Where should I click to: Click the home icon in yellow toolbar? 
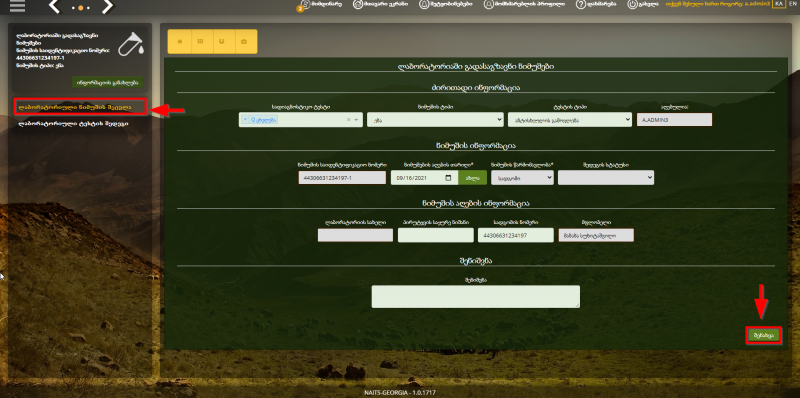(x=179, y=42)
